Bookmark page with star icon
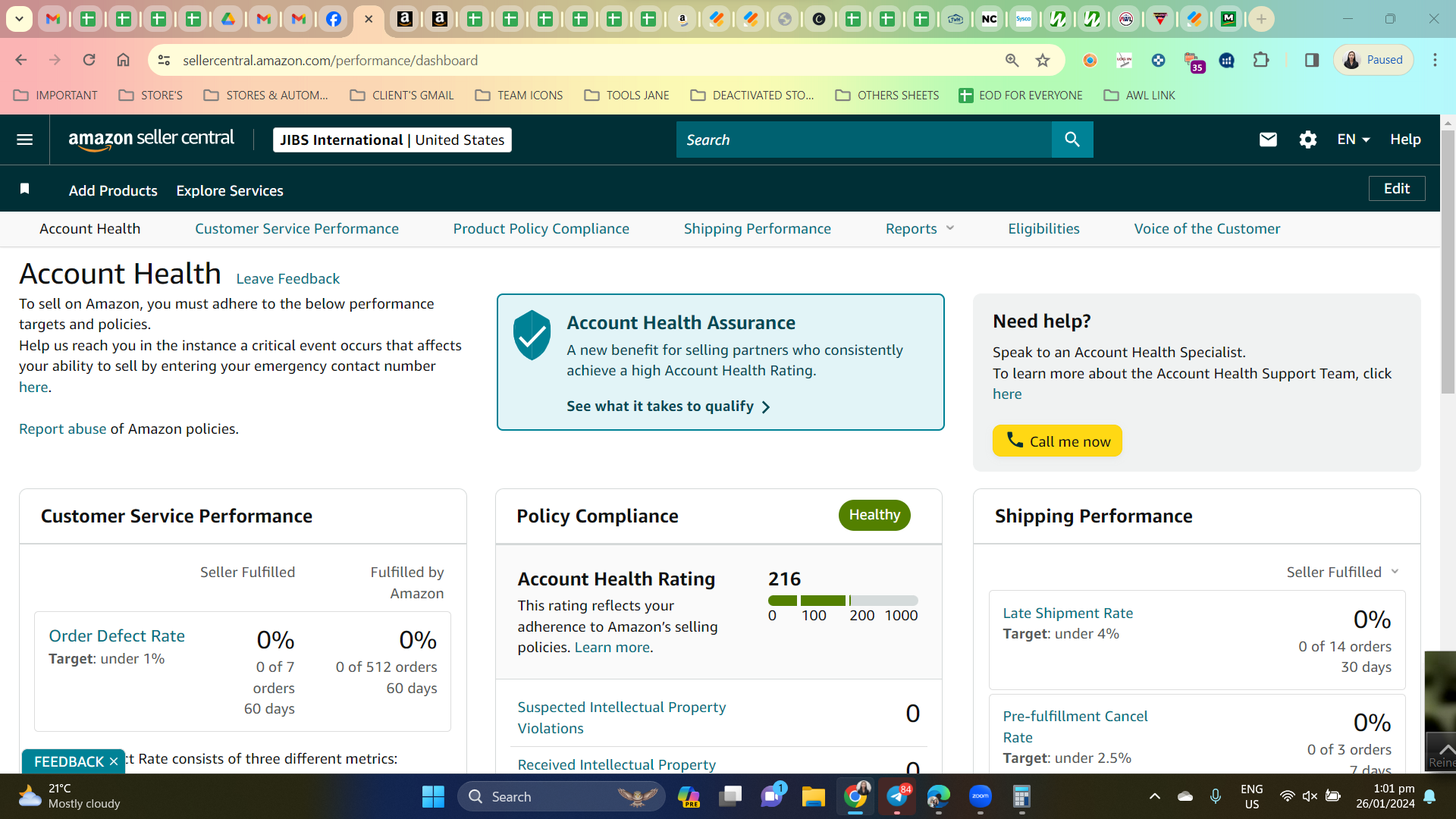1456x819 pixels. point(1043,60)
